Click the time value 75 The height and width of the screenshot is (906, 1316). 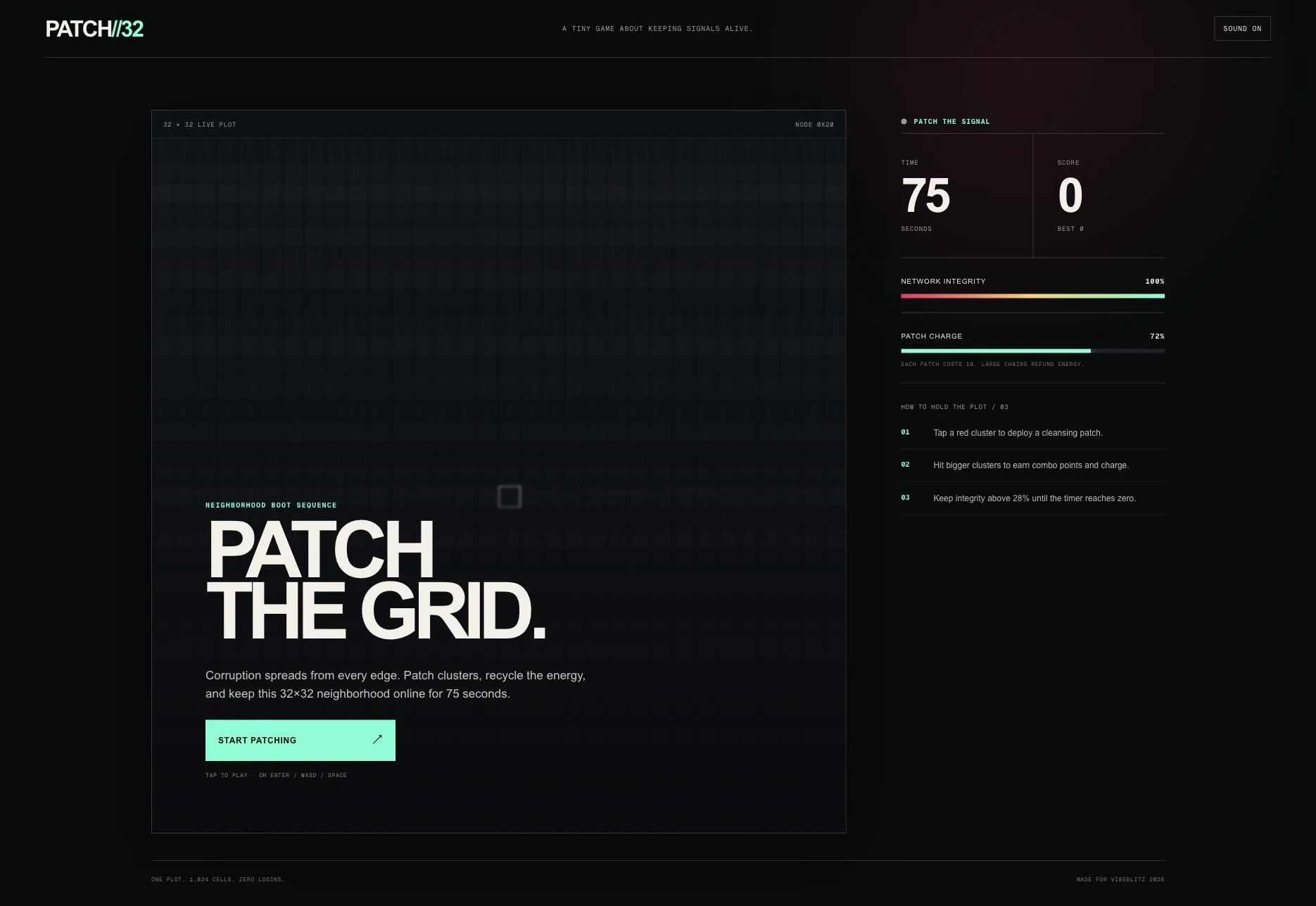(x=926, y=196)
